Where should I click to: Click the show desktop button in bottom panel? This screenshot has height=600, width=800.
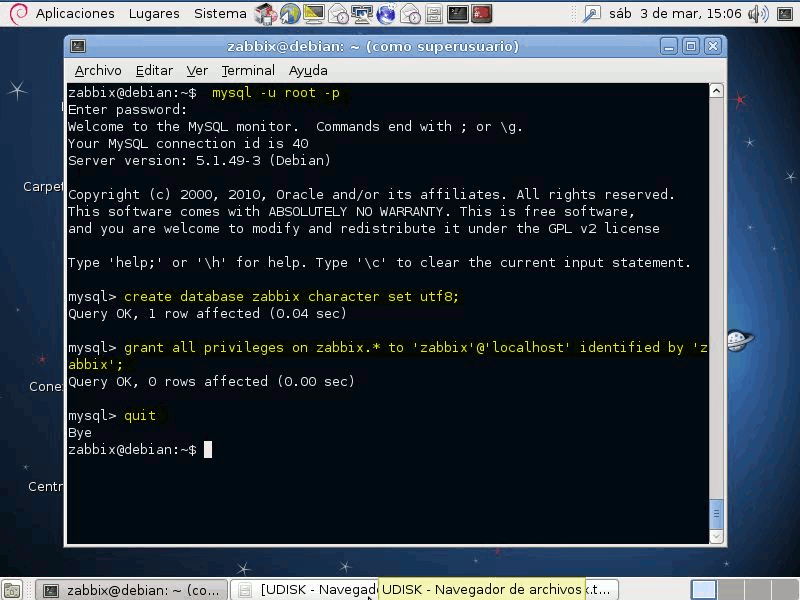pos(13,590)
